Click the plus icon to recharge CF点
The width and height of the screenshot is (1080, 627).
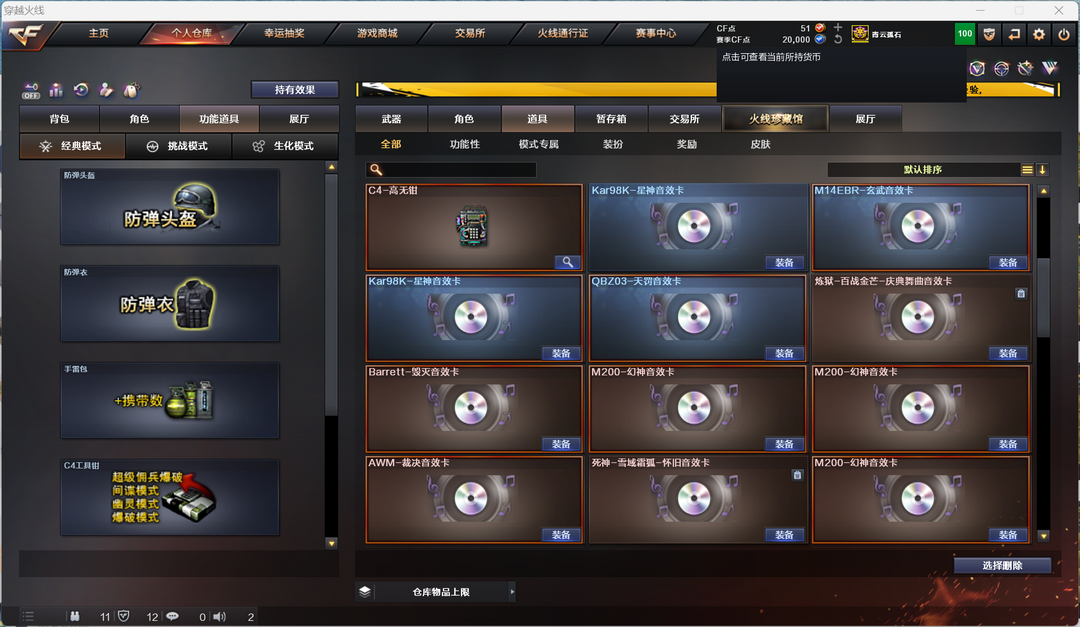click(x=838, y=28)
